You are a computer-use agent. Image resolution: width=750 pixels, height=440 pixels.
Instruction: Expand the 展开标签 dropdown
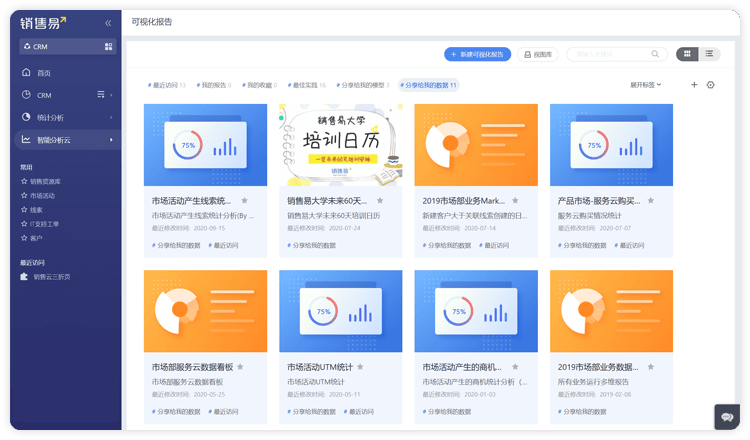(645, 85)
